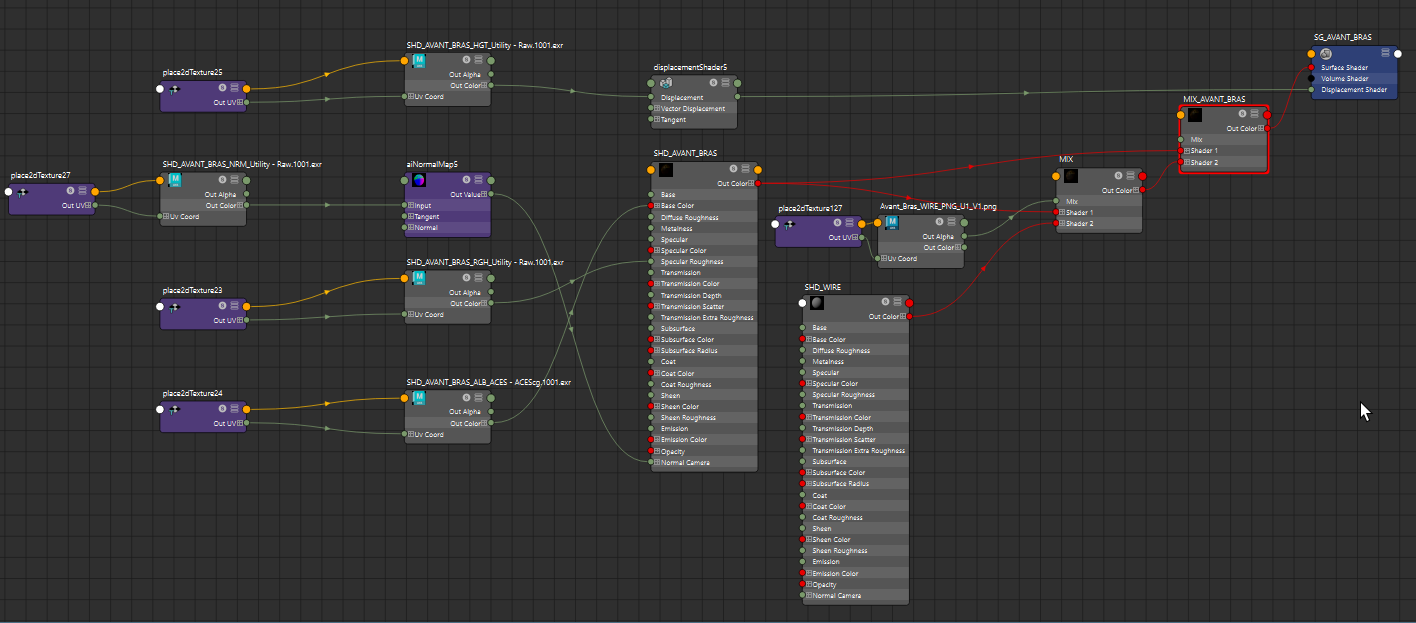
Task: Select Coat Roughness on SHD_AVANT_BRAS
Action: point(705,385)
